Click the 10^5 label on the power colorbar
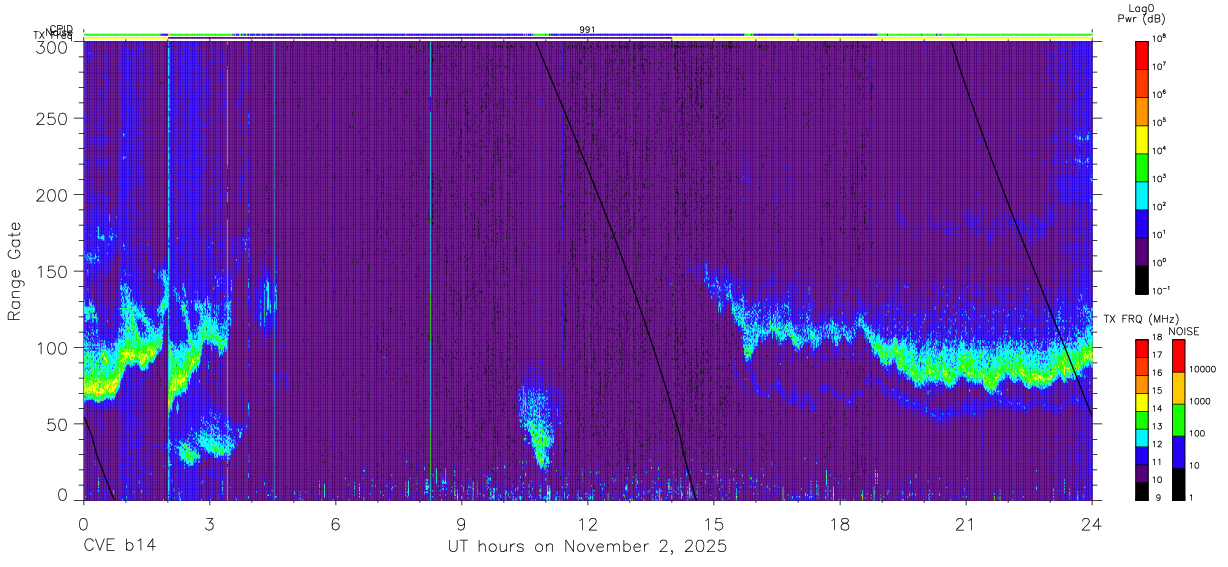 [1159, 122]
